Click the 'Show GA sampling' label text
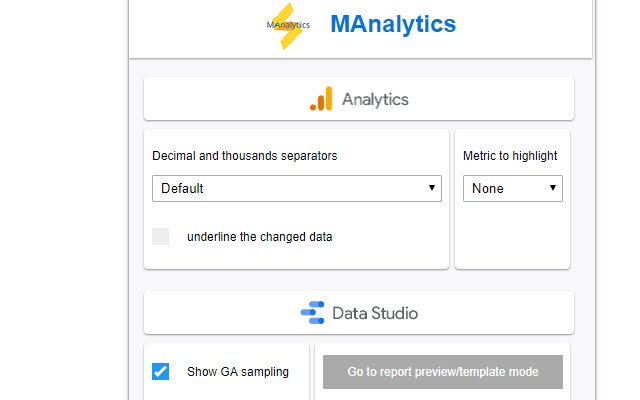The height and width of the screenshot is (400, 640). [238, 372]
